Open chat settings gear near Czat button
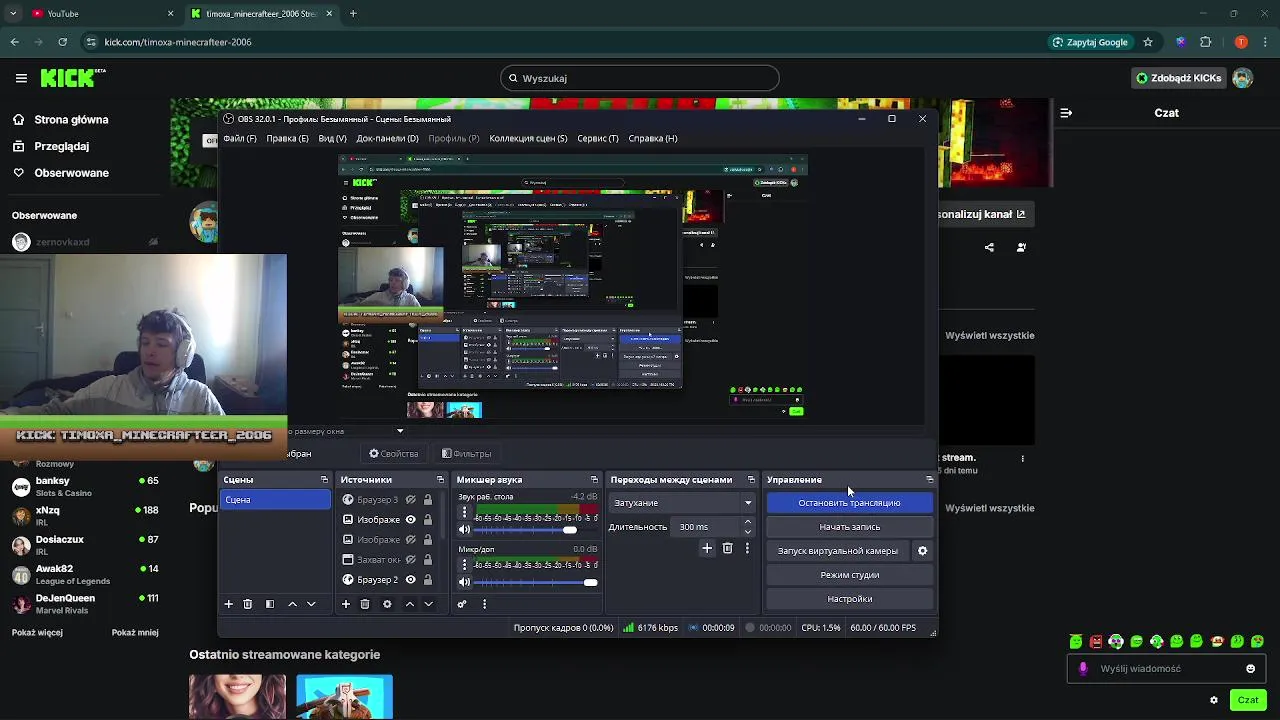 [x=1214, y=700]
